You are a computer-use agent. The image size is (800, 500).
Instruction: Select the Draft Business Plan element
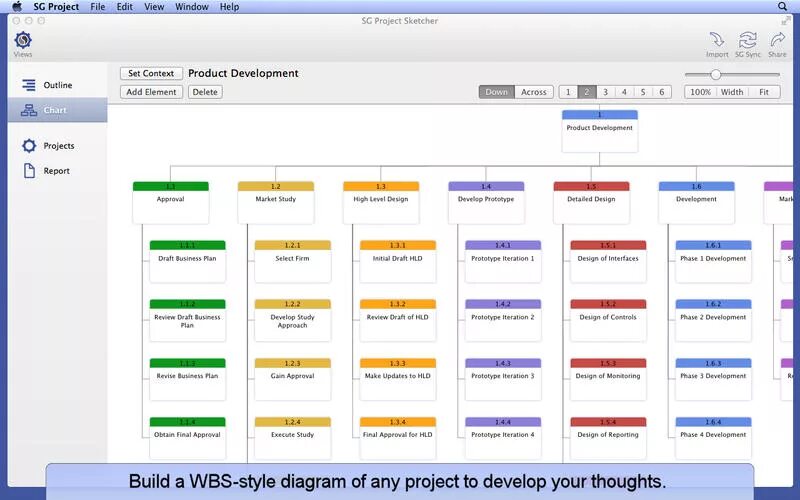(187, 262)
